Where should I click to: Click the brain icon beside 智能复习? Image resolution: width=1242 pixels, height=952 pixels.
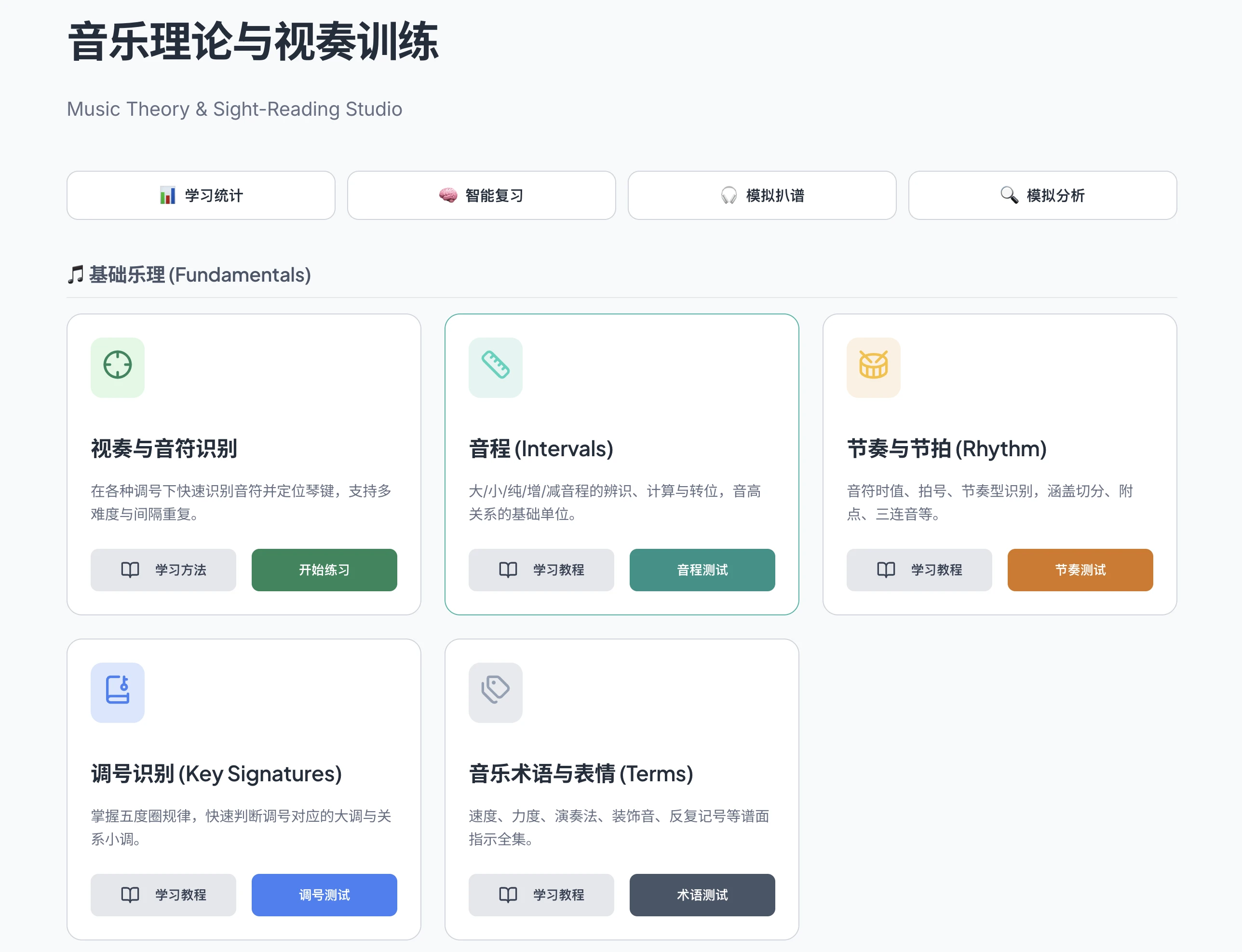point(447,195)
